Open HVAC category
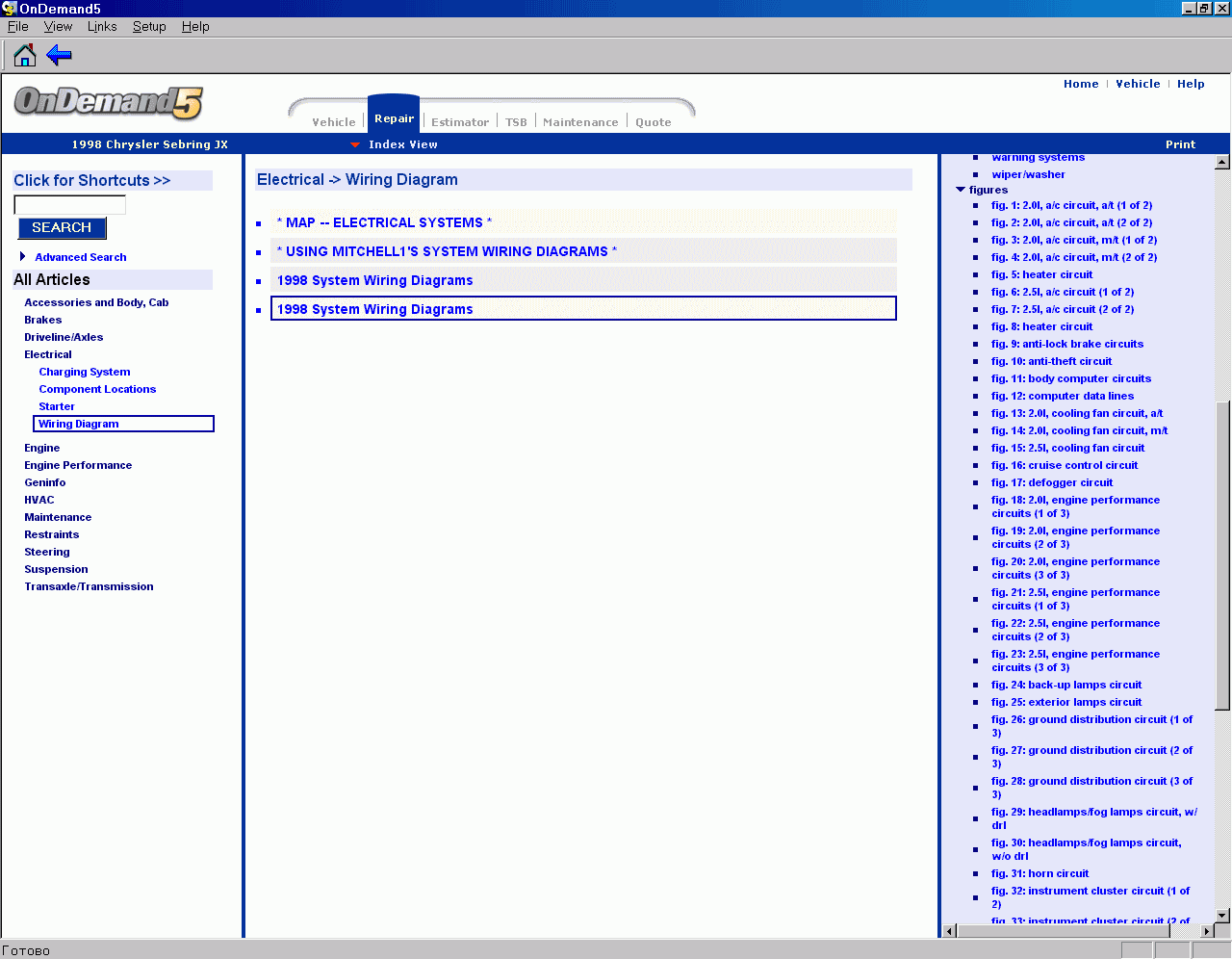Screen dimensions: 1232x959 pos(39,500)
